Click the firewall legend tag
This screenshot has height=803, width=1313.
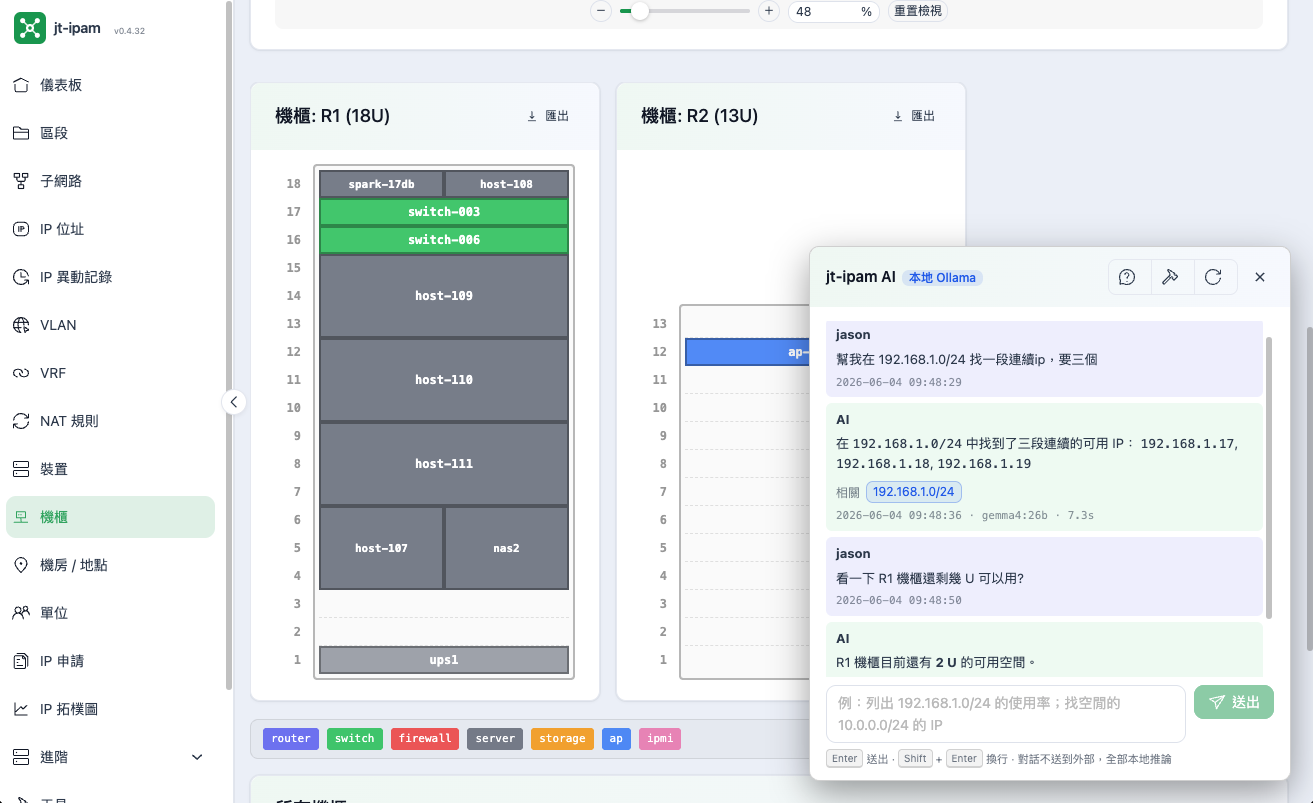pos(425,739)
